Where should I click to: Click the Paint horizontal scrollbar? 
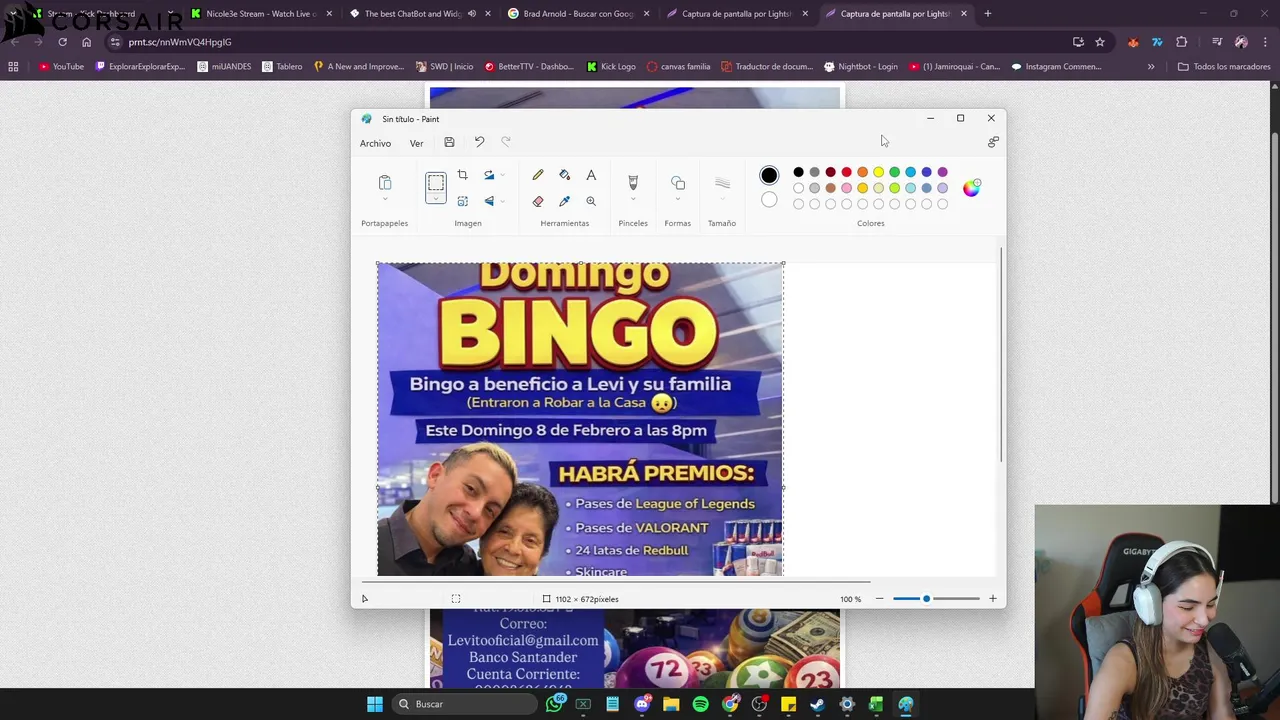[615, 581]
